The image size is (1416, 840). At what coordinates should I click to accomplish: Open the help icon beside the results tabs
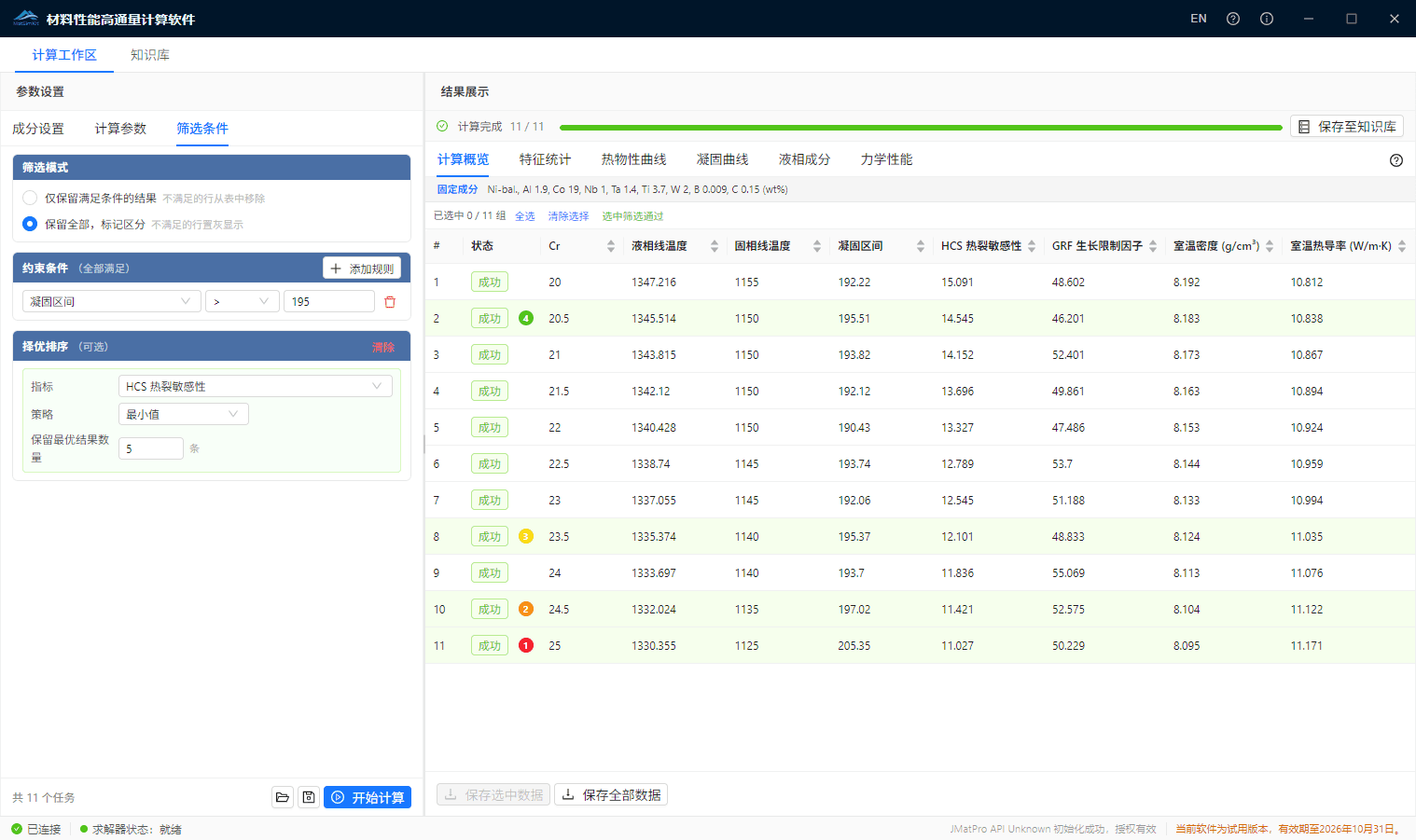coord(1395,159)
